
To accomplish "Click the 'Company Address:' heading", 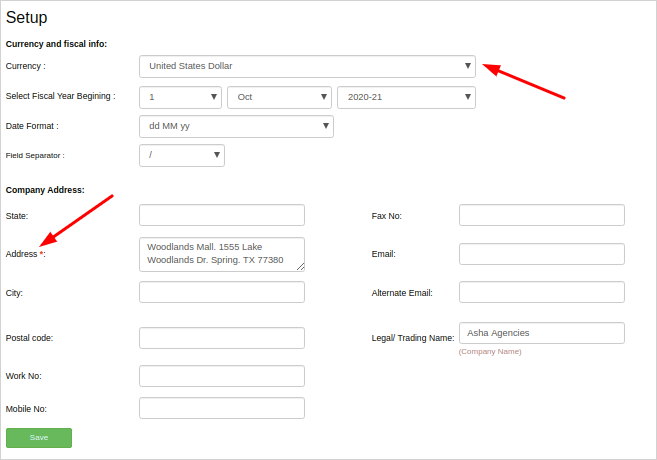I will pyautogui.click(x=45, y=190).
